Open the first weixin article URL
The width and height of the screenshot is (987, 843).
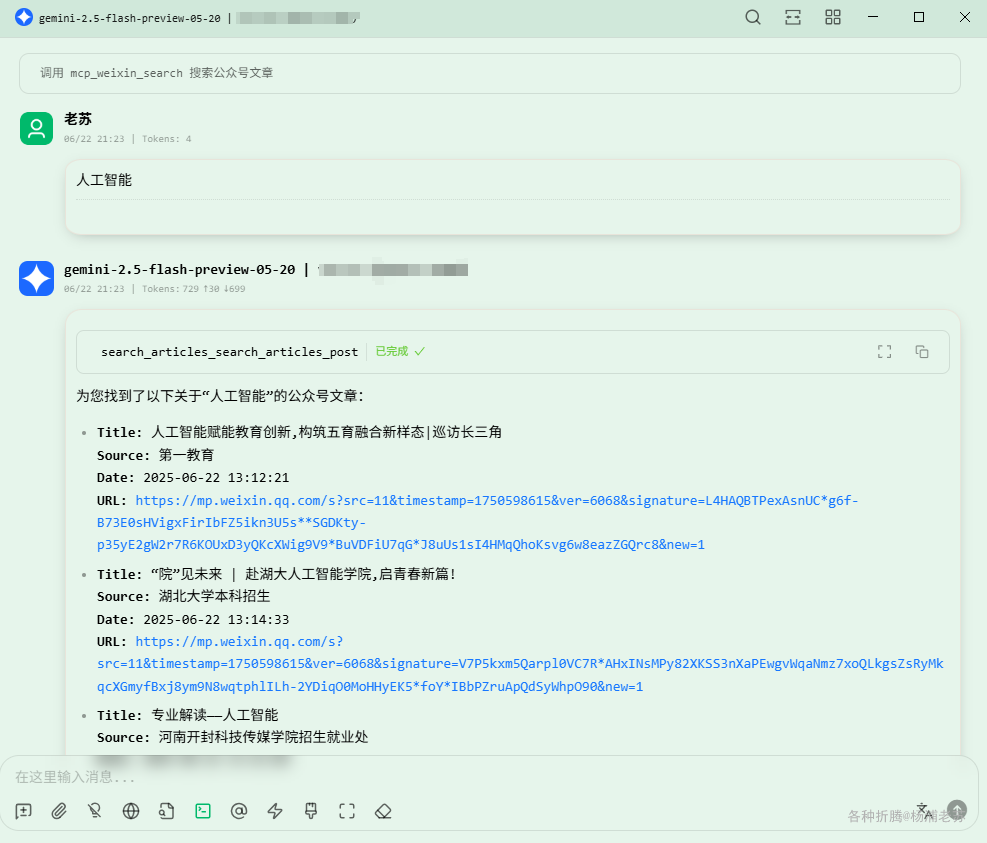tap(477, 523)
